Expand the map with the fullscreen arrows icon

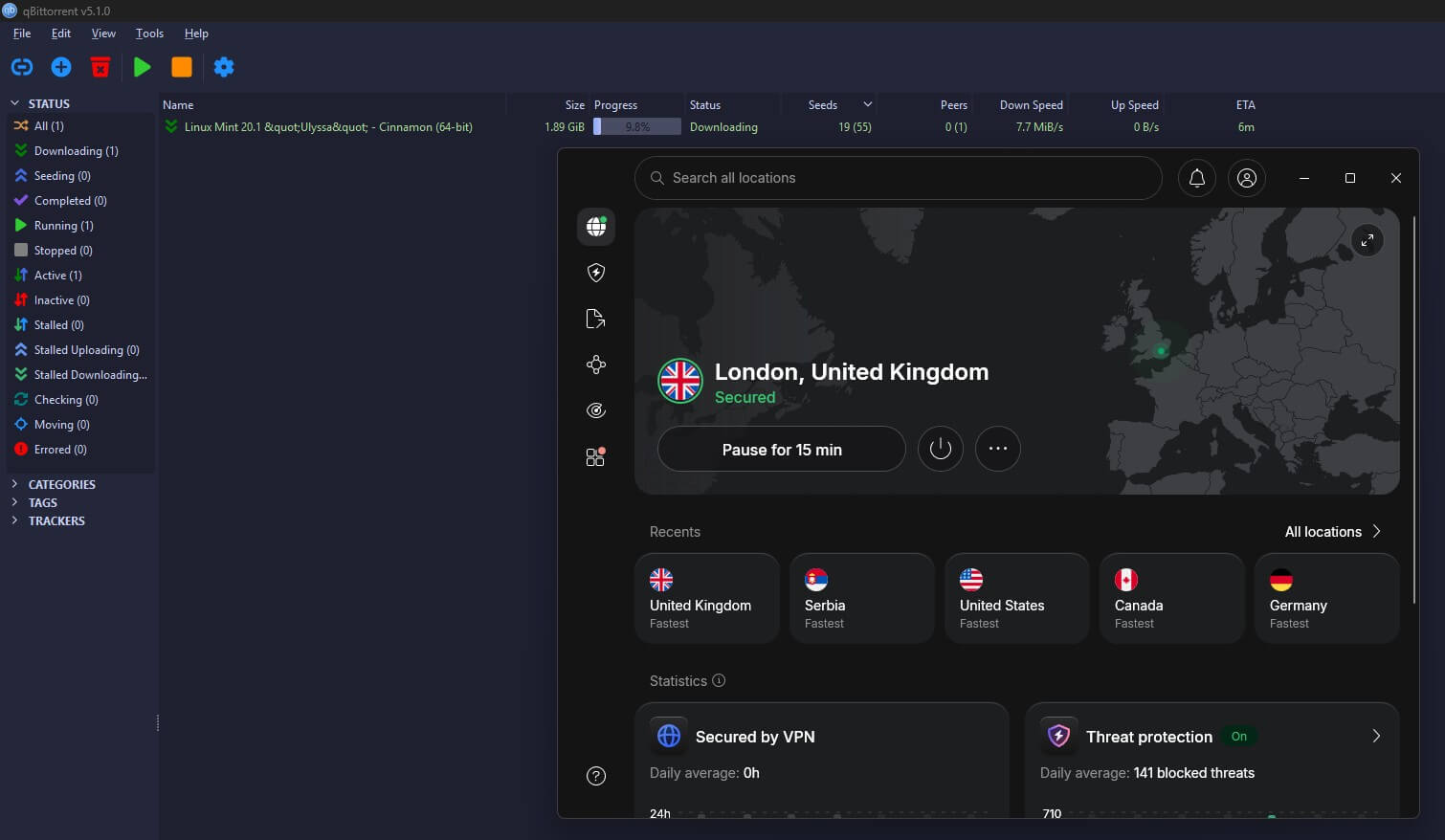coord(1367,241)
